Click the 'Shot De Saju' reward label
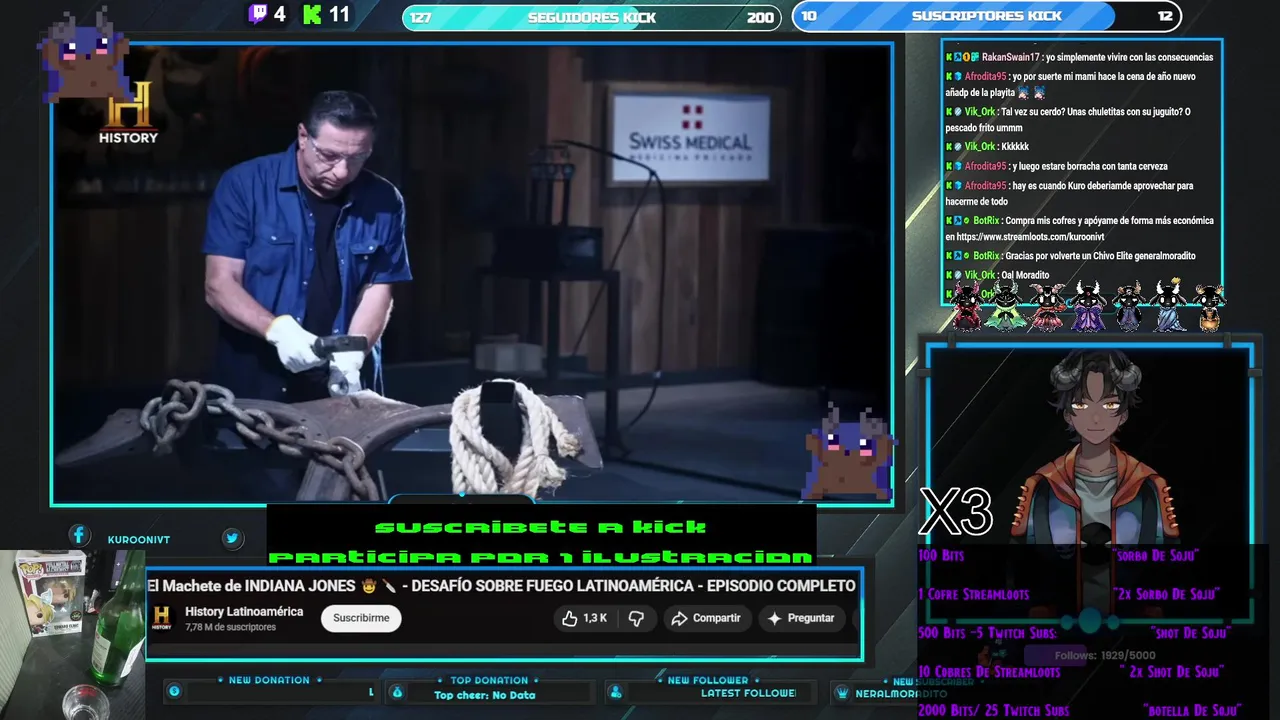This screenshot has width=1280, height=720. 1189,633
